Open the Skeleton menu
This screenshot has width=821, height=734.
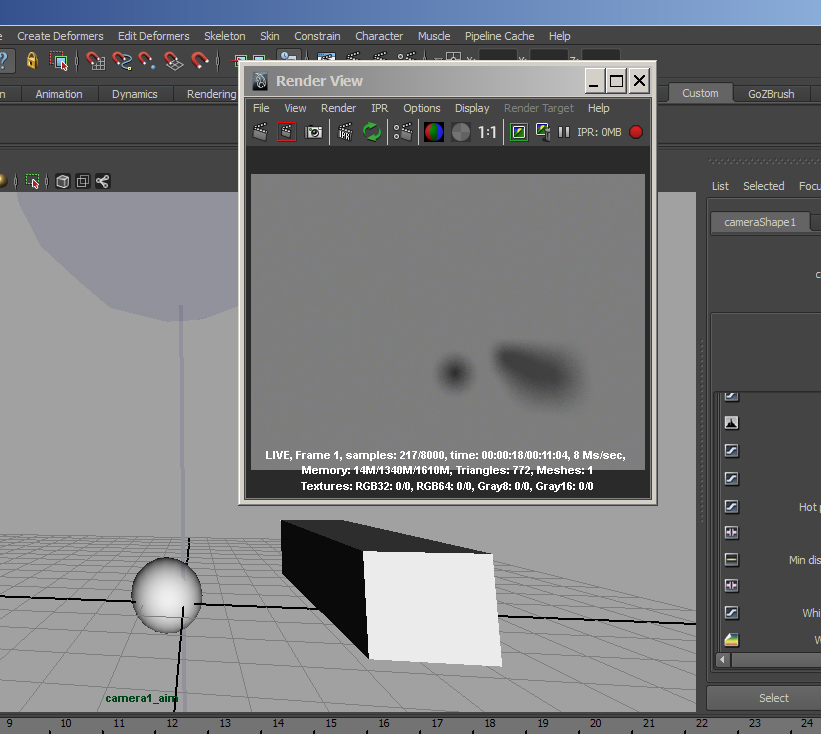(x=225, y=36)
